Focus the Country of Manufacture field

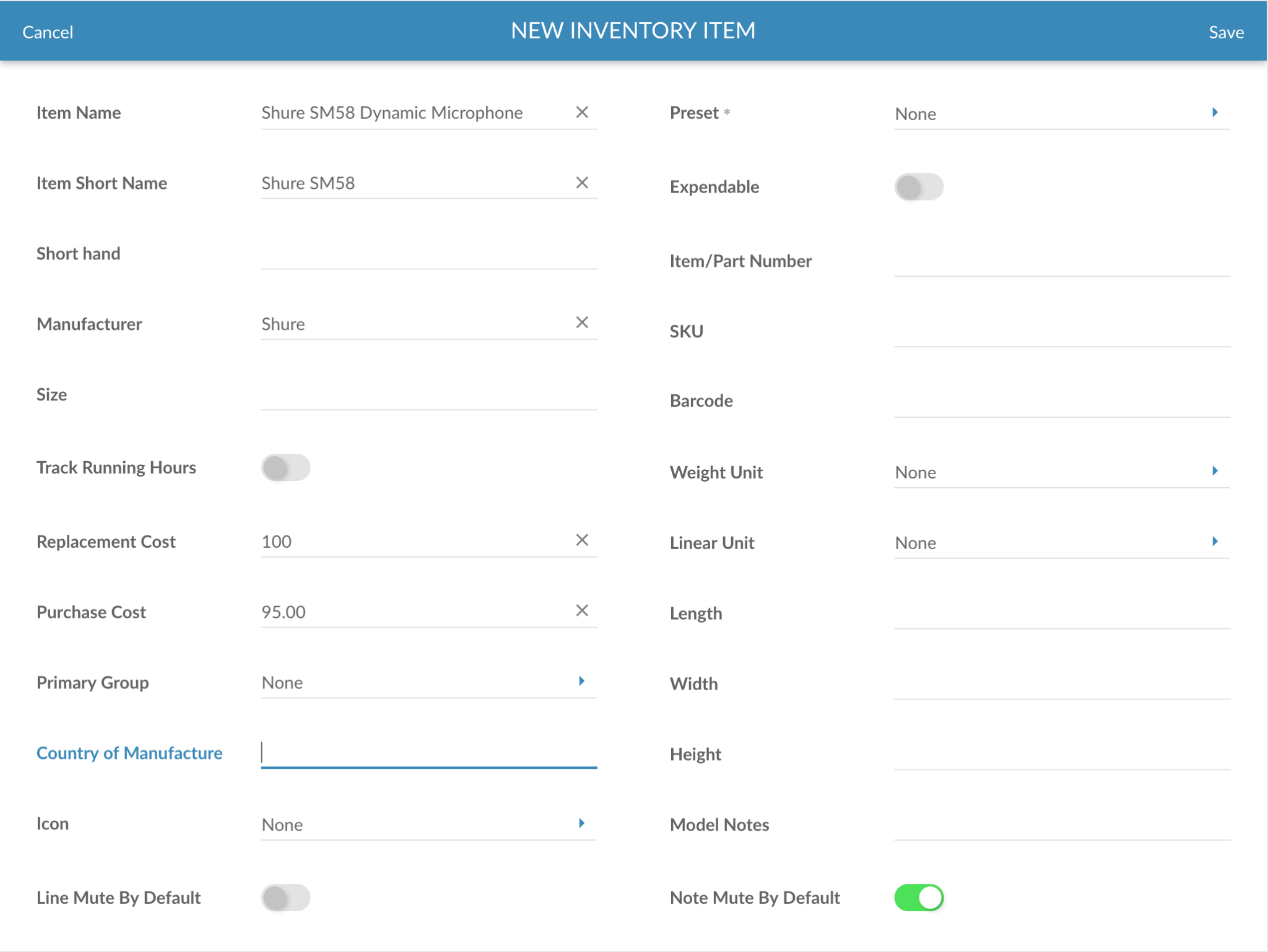[x=428, y=753]
